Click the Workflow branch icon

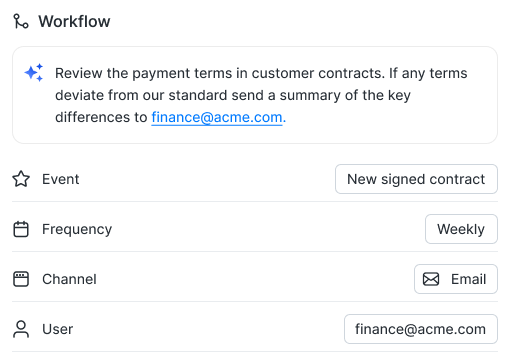pyautogui.click(x=21, y=21)
